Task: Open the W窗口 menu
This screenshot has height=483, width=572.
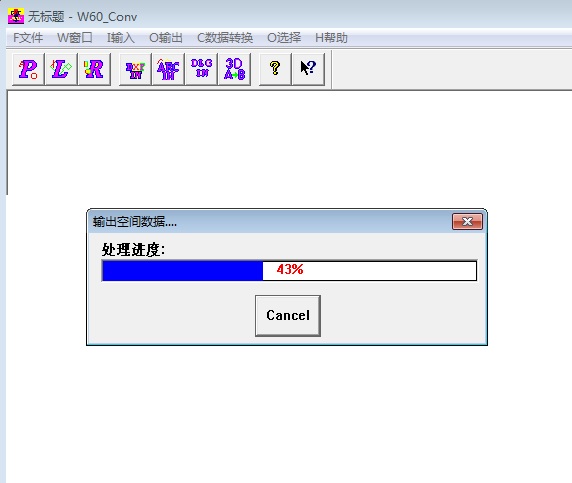Action: click(74, 38)
